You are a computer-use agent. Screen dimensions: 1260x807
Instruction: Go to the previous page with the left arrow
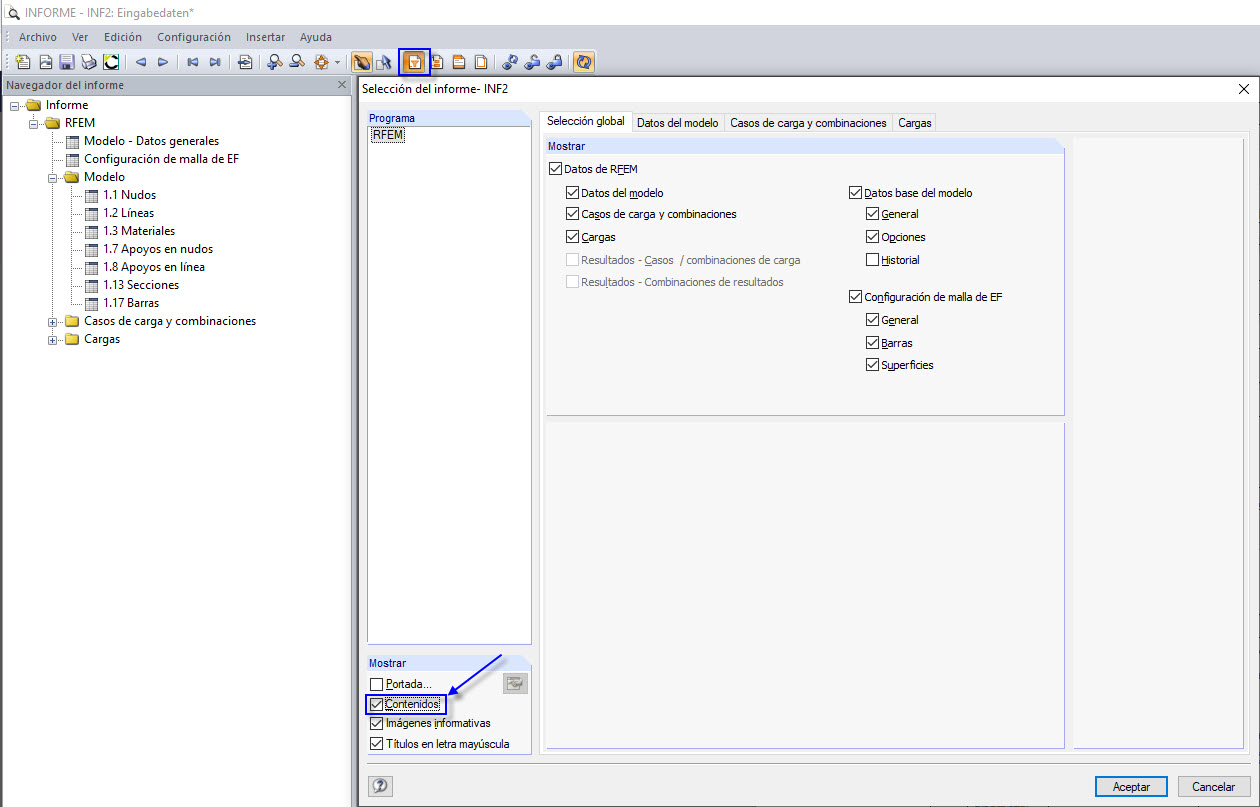tap(141, 62)
